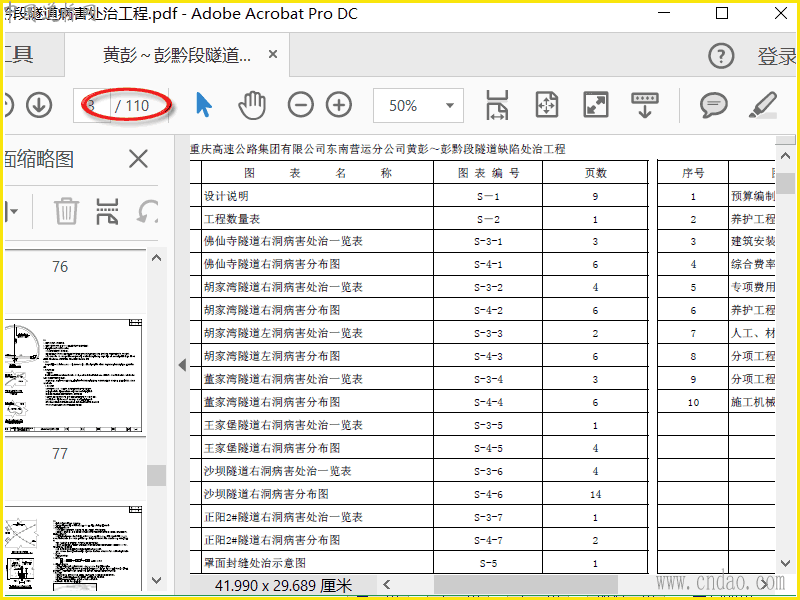
Task: Click horizontal scrollbar left arrow
Action: [x=387, y=584]
